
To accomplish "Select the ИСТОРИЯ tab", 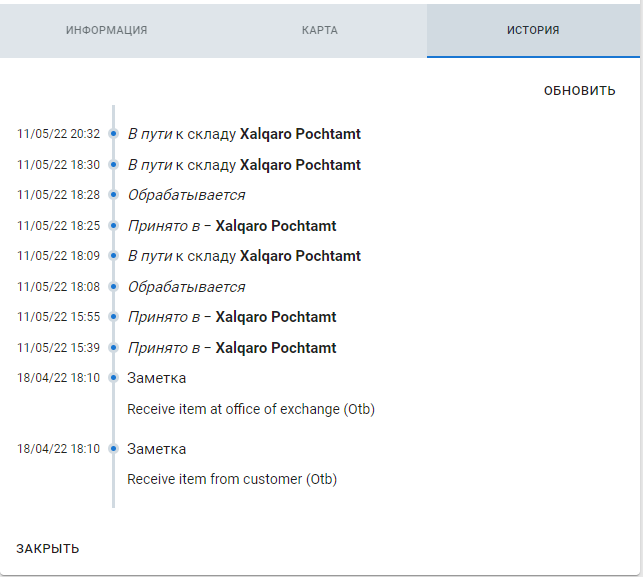I will click(533, 30).
